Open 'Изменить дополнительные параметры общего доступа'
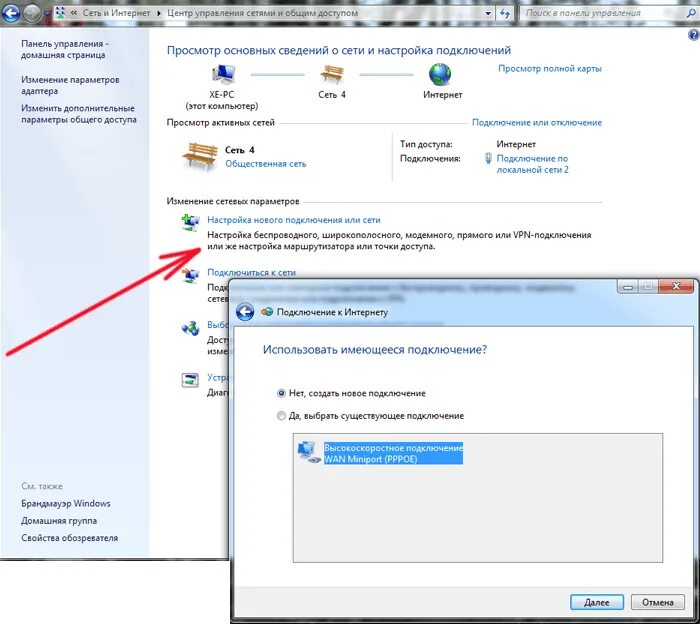Screen dimensions: 700x624 [x=79, y=114]
